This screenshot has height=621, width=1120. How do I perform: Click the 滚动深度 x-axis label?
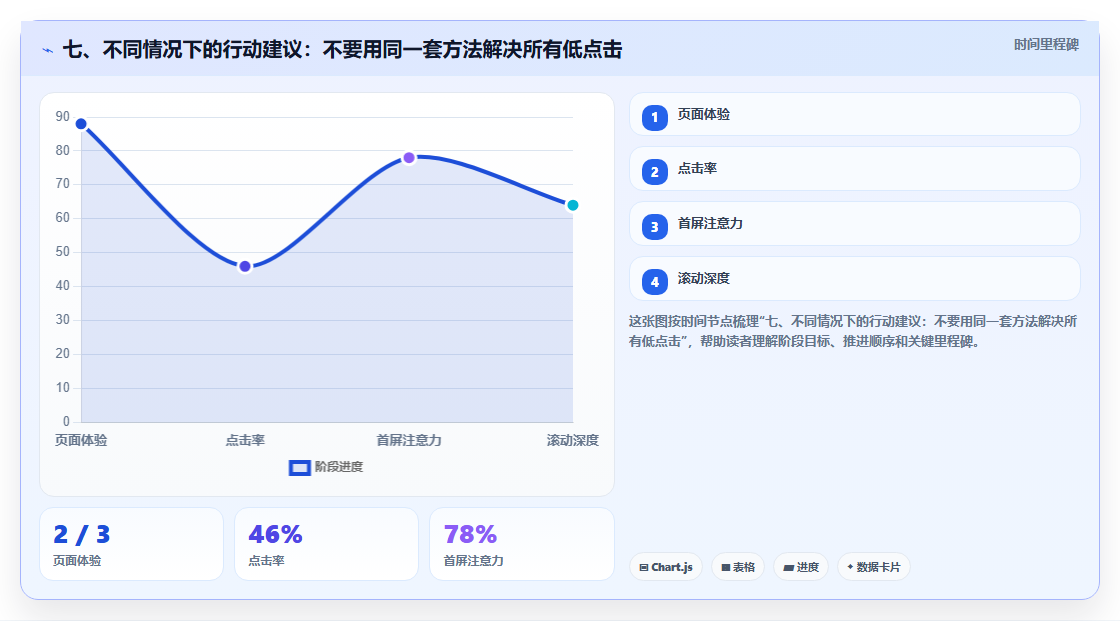[573, 441]
